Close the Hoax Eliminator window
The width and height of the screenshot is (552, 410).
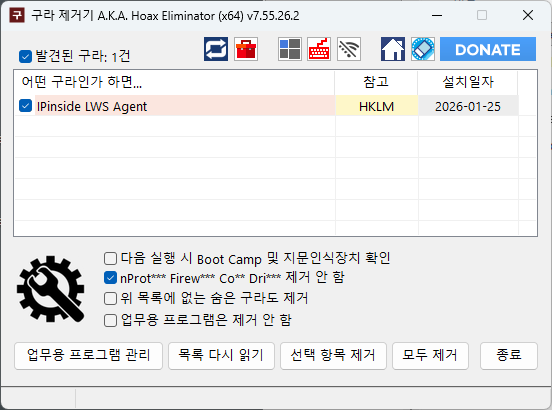coord(528,15)
